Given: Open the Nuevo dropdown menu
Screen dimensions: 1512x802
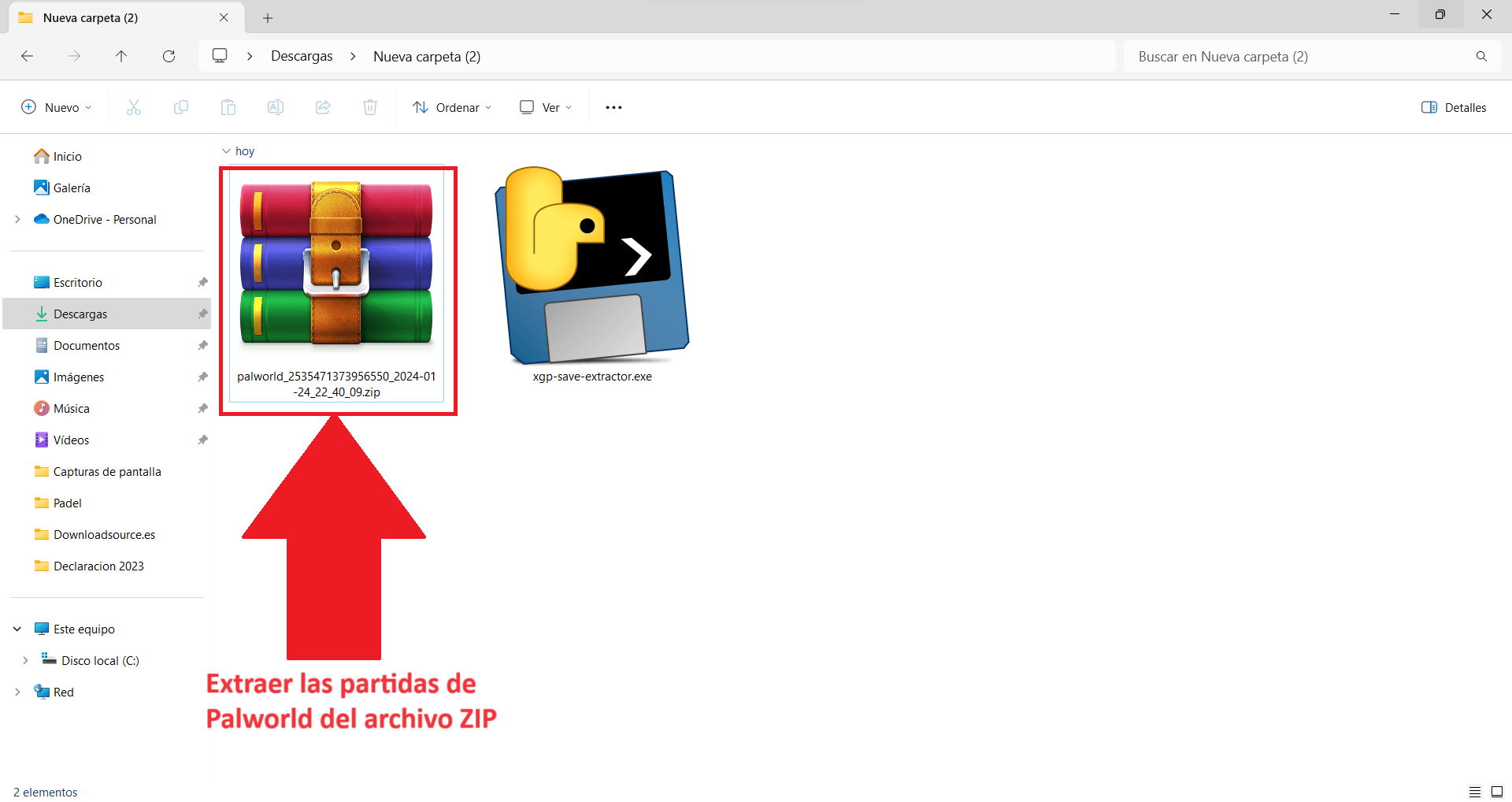Looking at the screenshot, I should (x=57, y=107).
